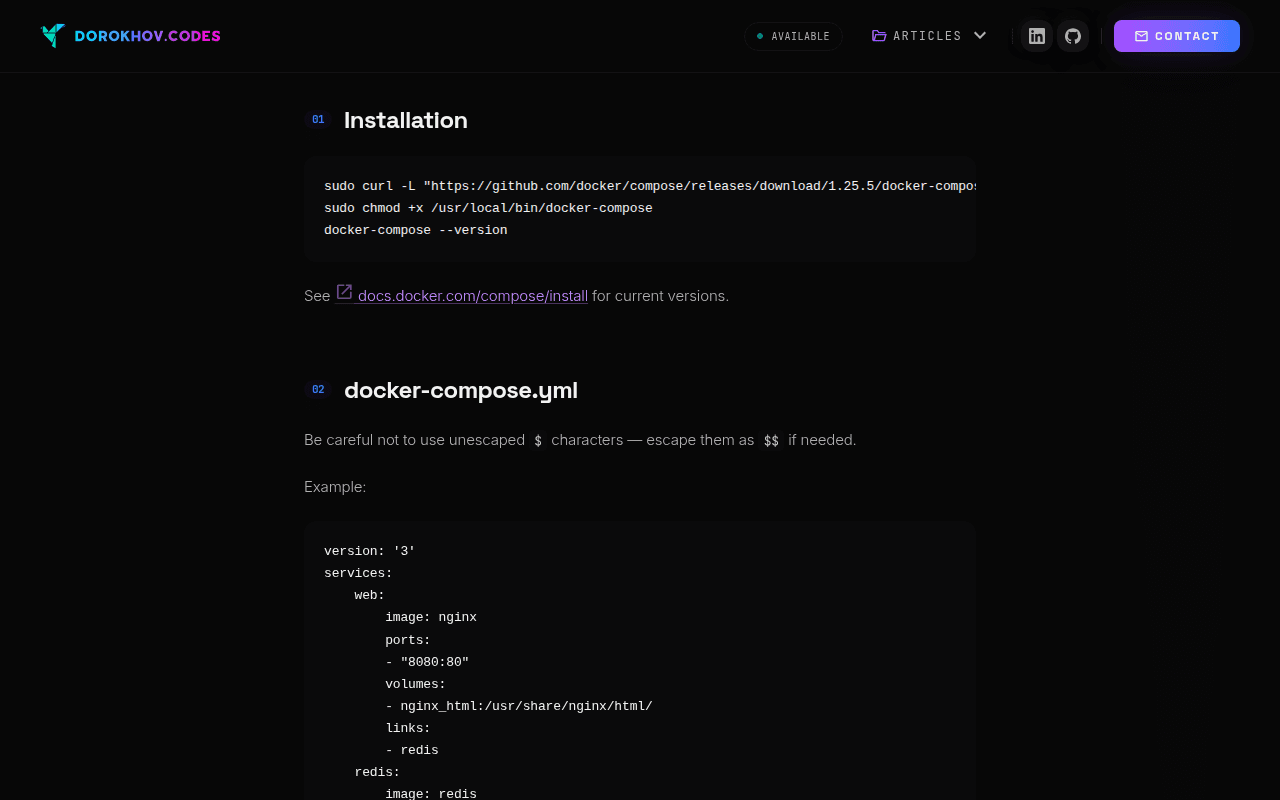The width and height of the screenshot is (1280, 800).
Task: Click the envelope icon in Contact button
Action: click(1141, 36)
